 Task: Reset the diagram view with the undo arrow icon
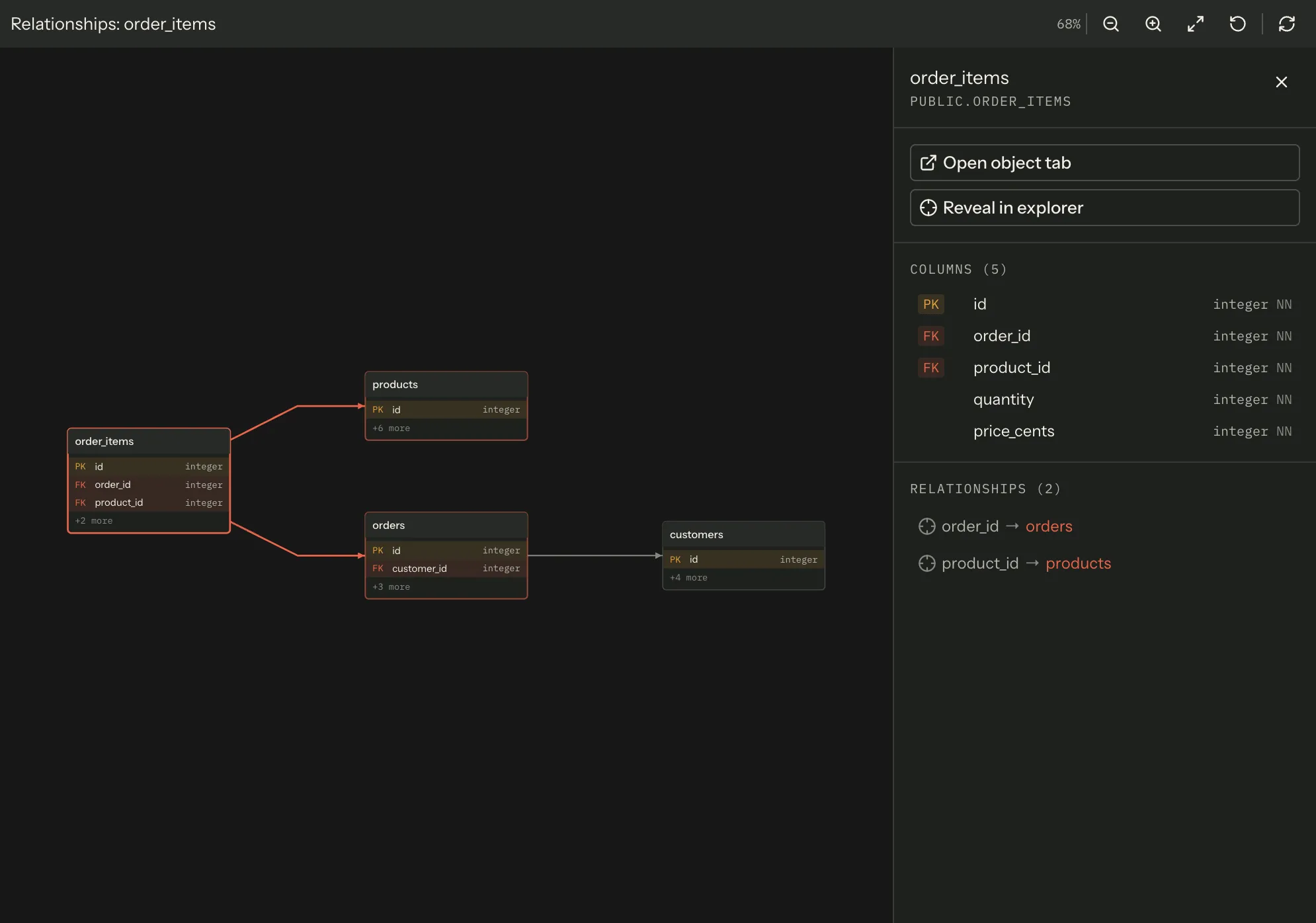[x=1238, y=24]
